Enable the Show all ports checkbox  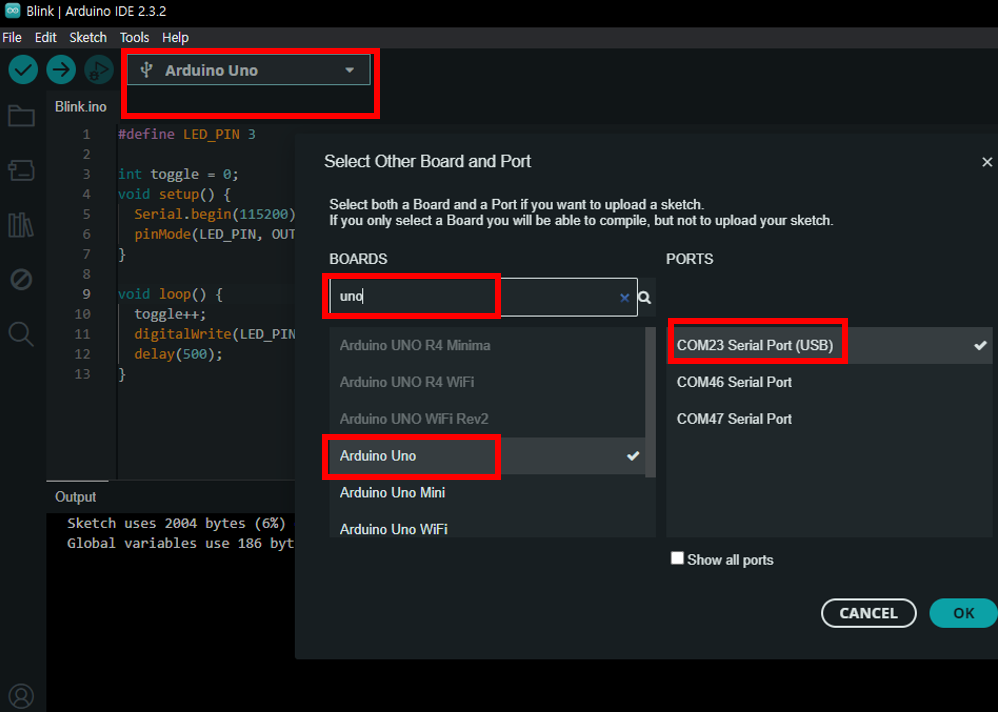[677, 559]
